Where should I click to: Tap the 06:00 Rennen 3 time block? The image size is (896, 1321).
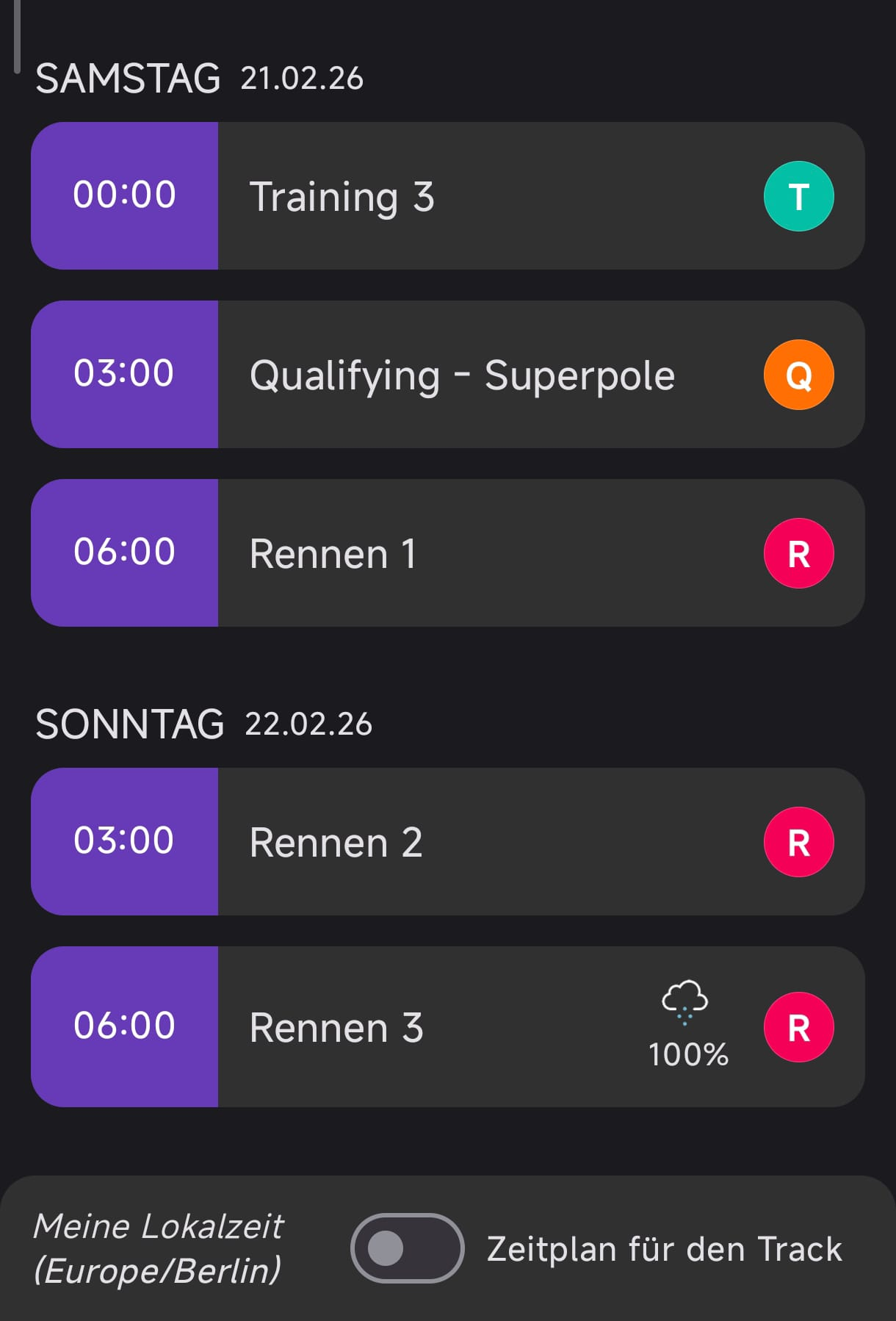[124, 1026]
